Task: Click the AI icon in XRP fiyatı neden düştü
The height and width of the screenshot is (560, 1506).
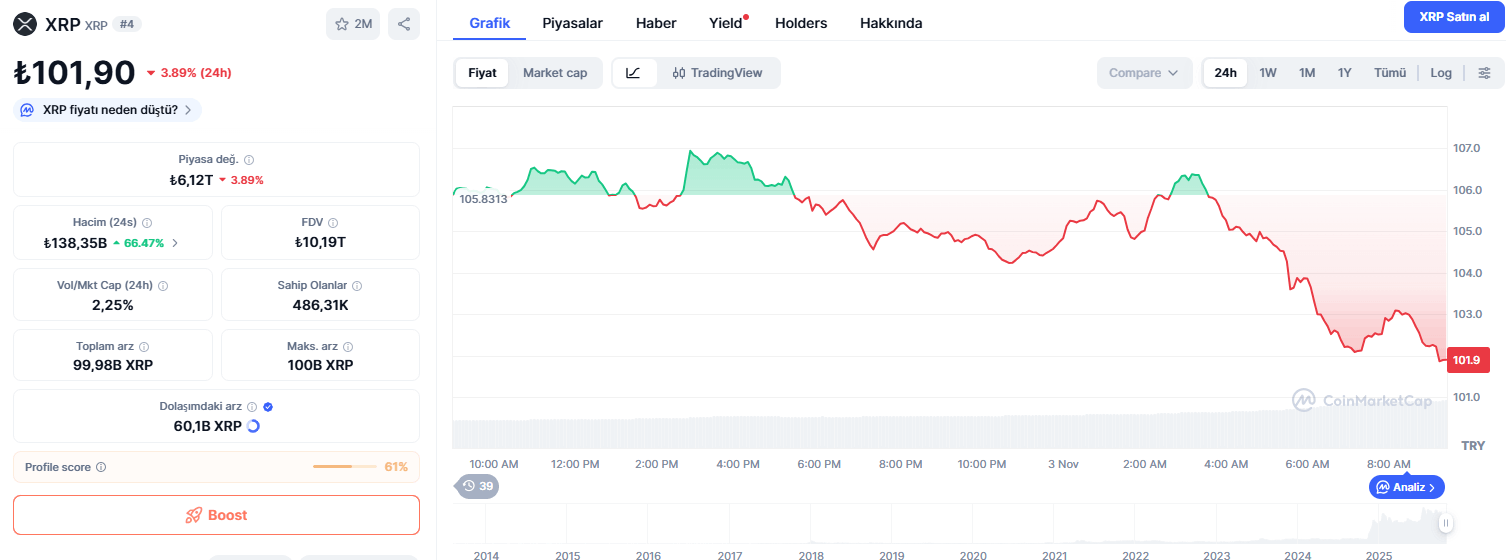Action: (28, 110)
